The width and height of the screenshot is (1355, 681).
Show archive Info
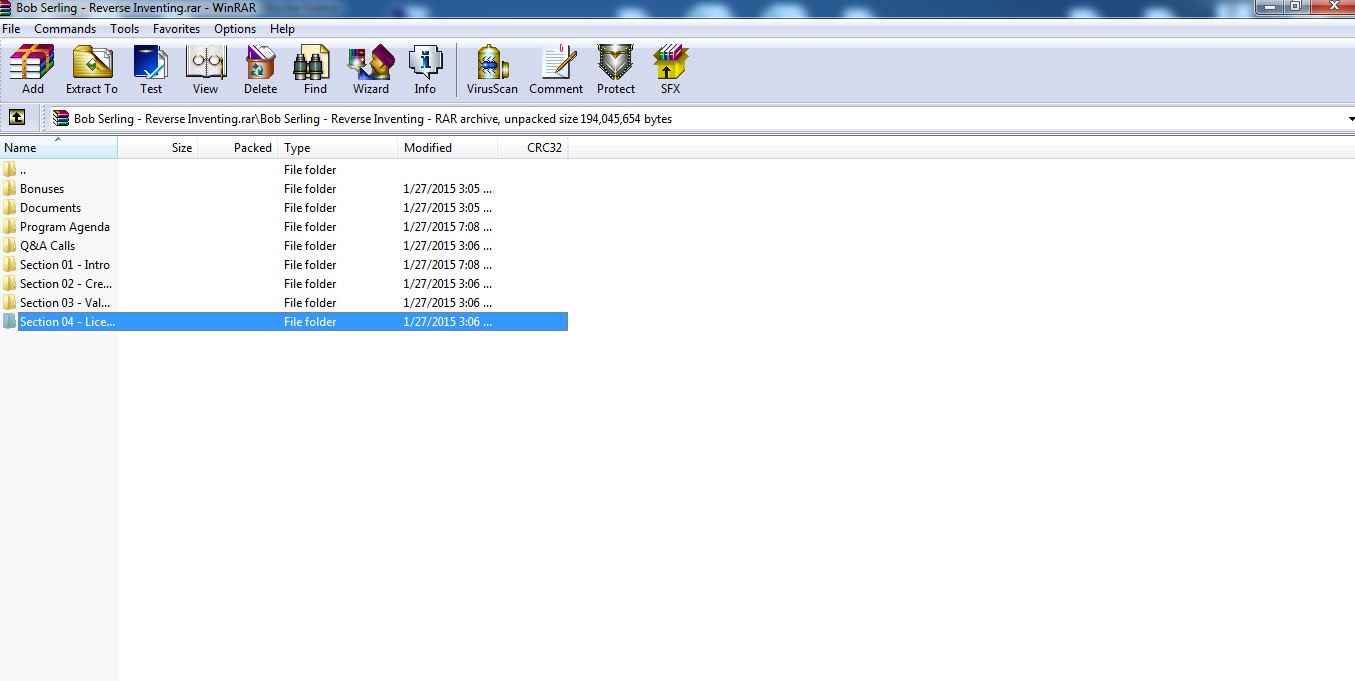(x=425, y=70)
